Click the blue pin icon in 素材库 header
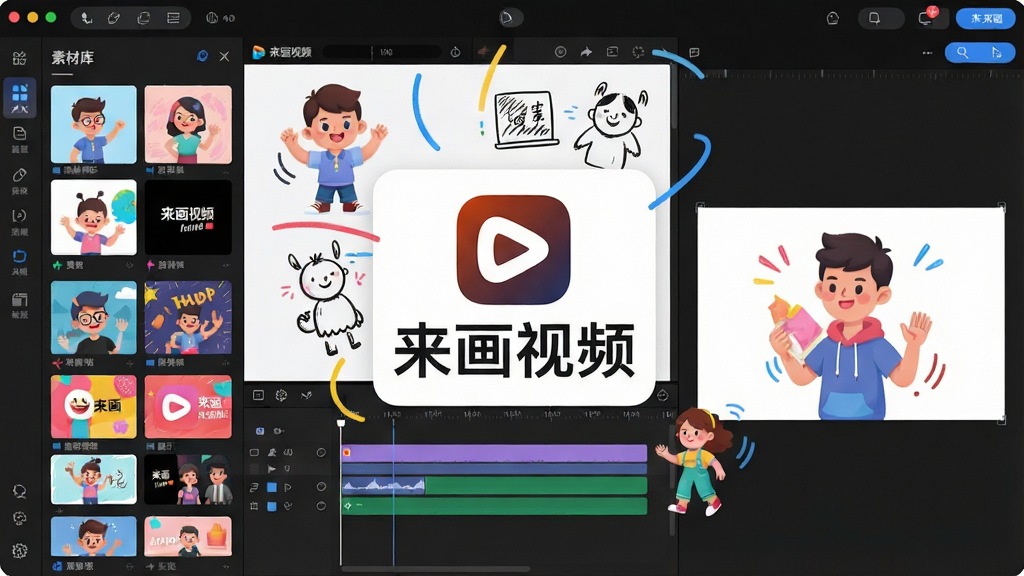Screen dimensions: 1024x576 (202, 56)
